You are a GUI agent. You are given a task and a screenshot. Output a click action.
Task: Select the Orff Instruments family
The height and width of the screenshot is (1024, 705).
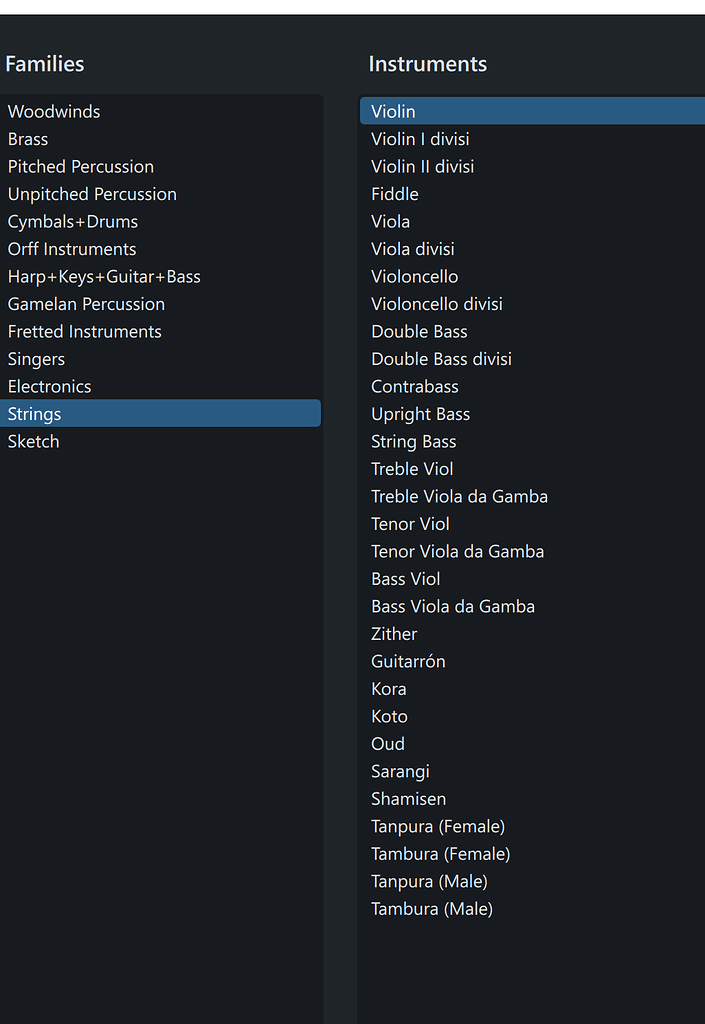tap(71, 249)
